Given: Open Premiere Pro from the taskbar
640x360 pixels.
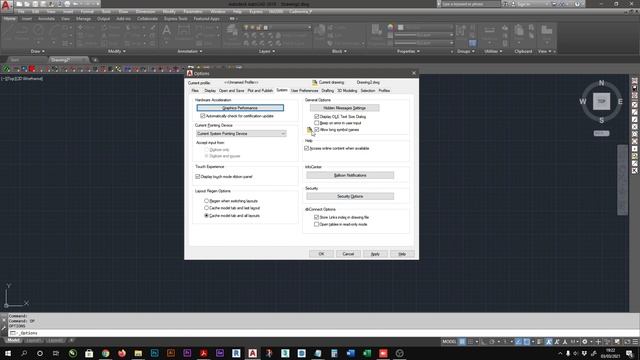Looking at the screenshot, I should (x=187, y=353).
